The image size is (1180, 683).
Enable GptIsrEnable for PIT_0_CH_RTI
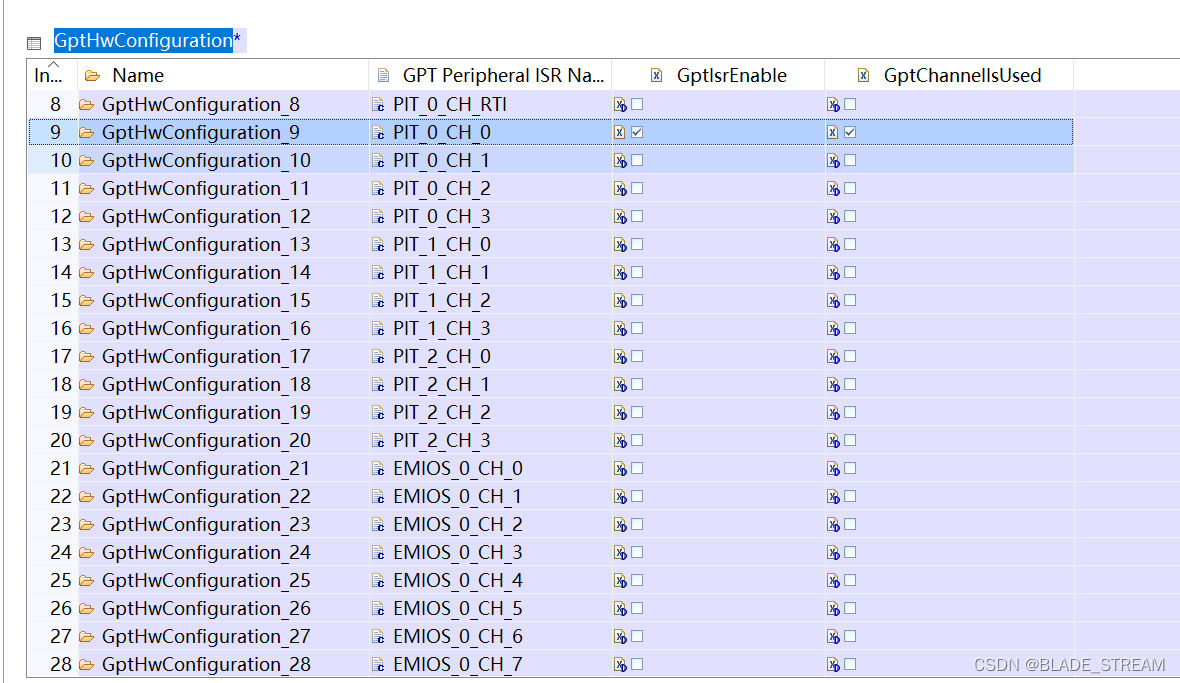pyautogui.click(x=637, y=105)
